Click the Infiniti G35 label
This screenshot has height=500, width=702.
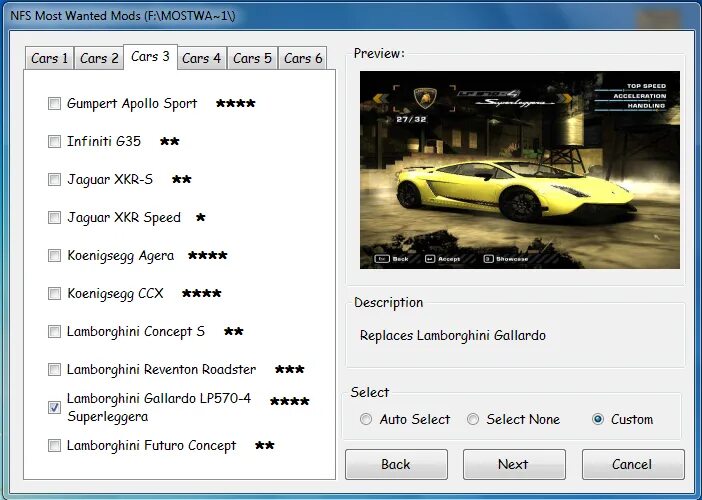pos(104,141)
